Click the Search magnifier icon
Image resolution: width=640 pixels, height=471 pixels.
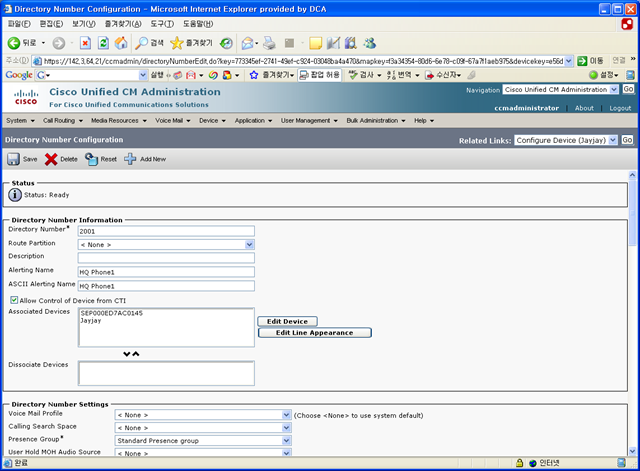pos(141,43)
